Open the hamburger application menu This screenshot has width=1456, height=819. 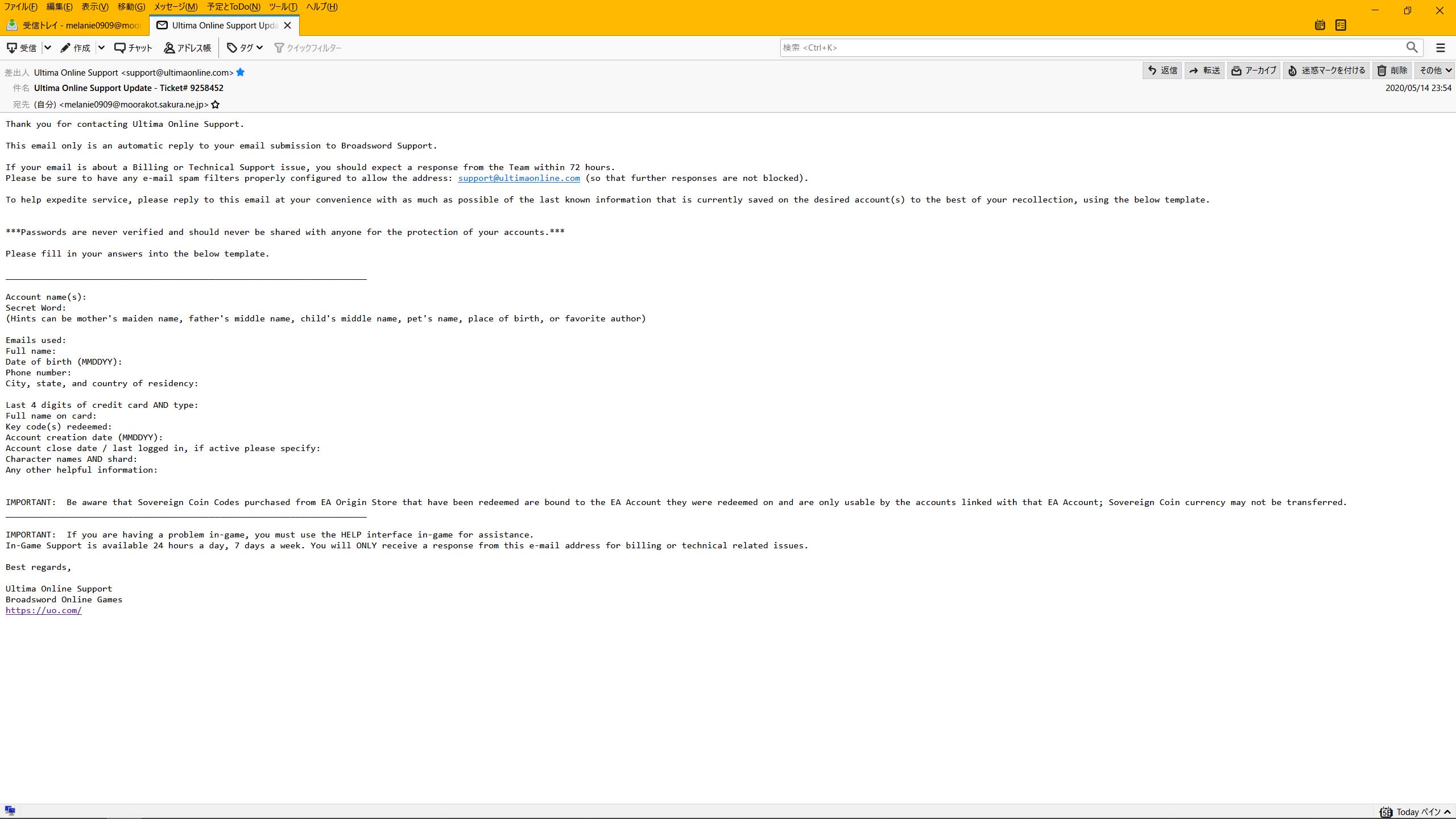[x=1441, y=48]
